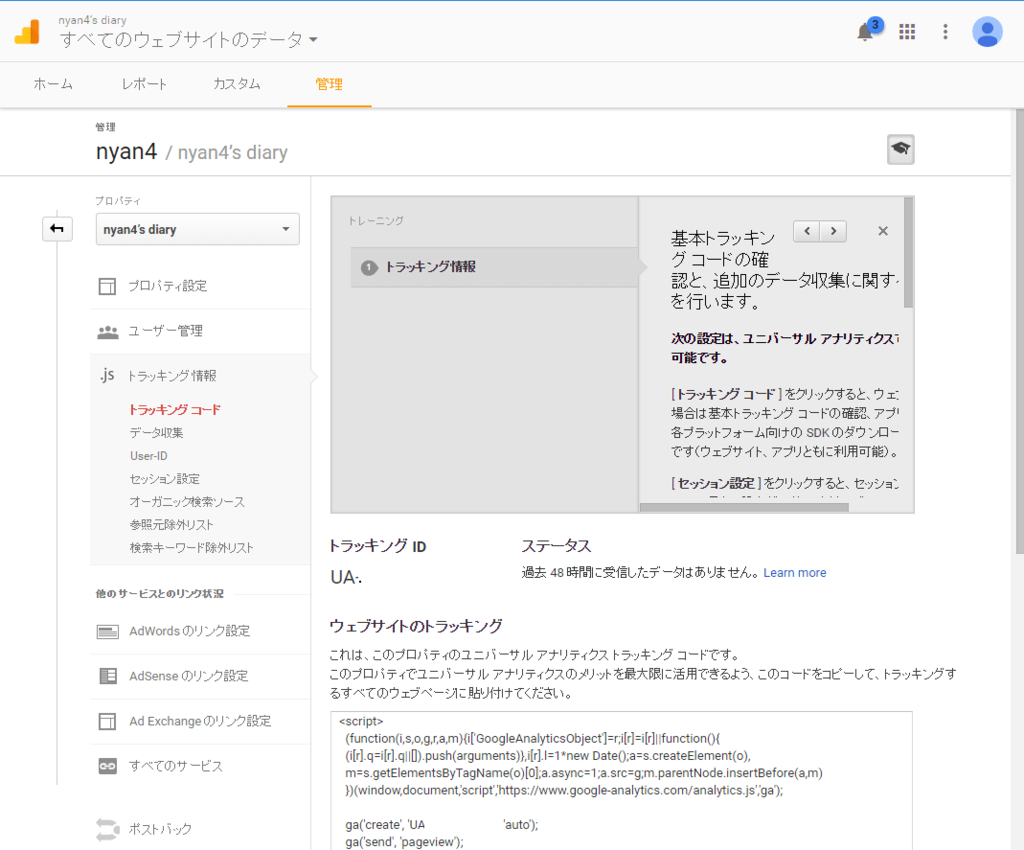This screenshot has height=850, width=1024.
Task: Go to the next training slide
Action: [x=831, y=230]
